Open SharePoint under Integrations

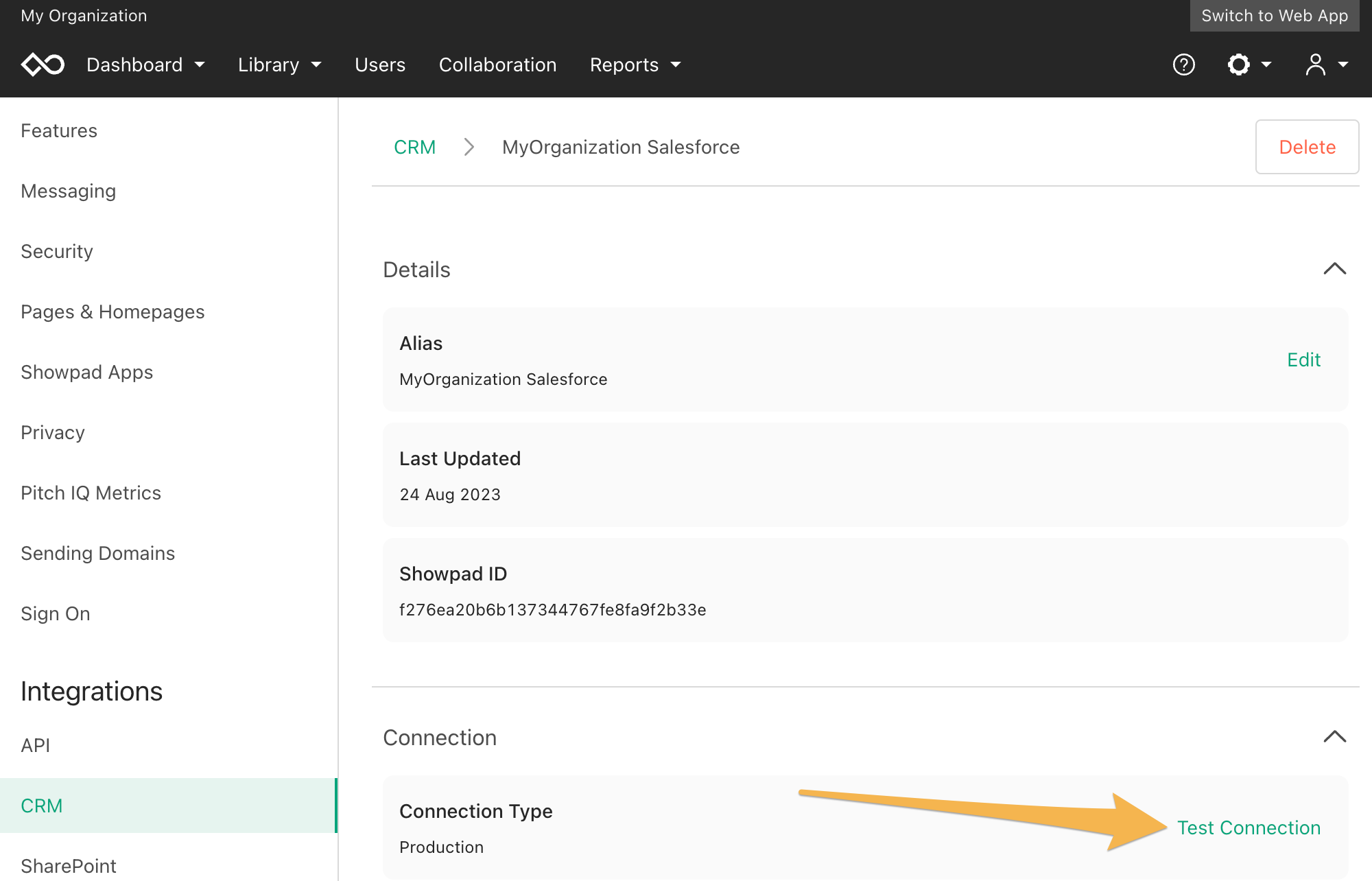(x=69, y=866)
